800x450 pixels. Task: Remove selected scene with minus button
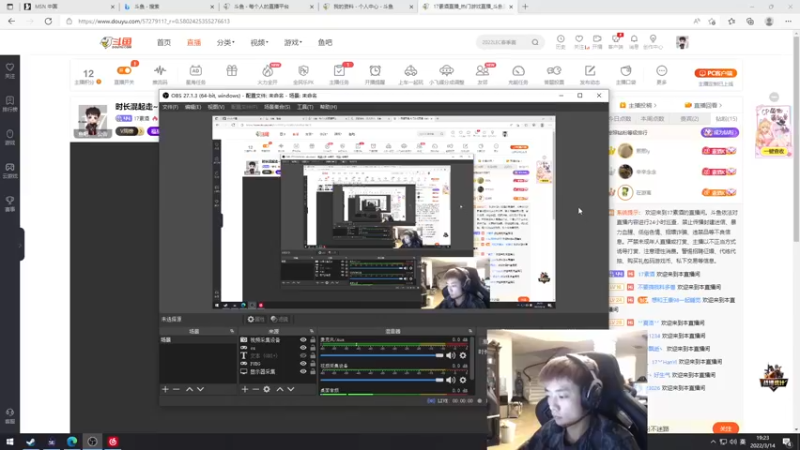coord(177,389)
